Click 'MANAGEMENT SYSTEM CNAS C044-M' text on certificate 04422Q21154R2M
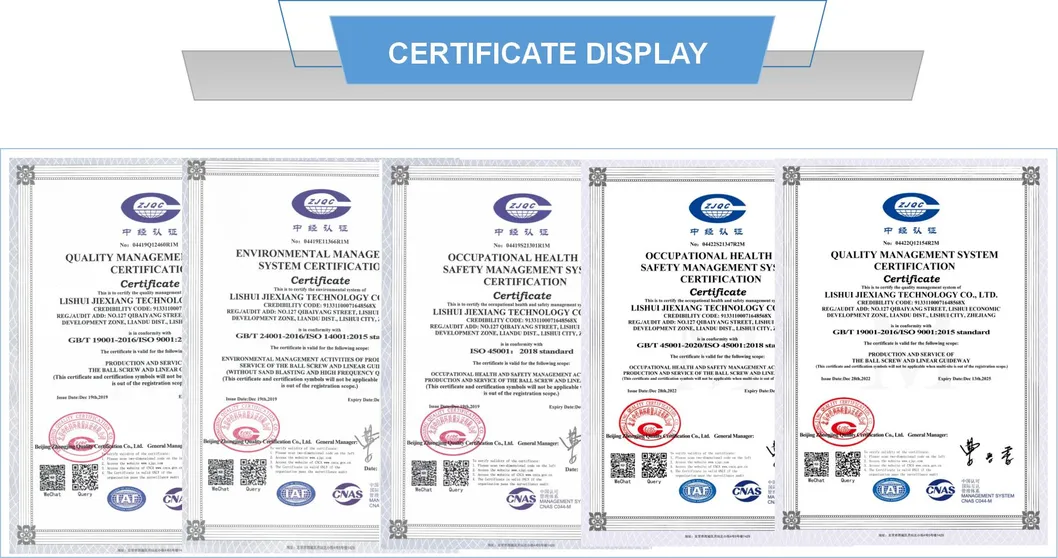The image size is (1058, 558). (989, 498)
